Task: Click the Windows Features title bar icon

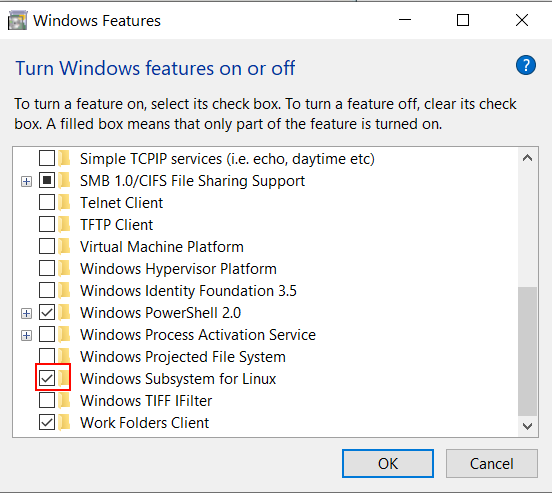Action: (17, 20)
